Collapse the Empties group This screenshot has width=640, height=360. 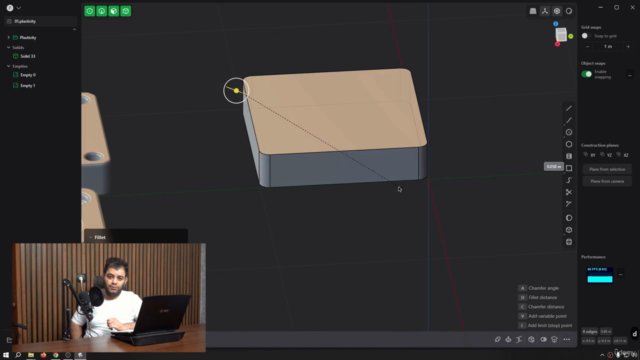pyautogui.click(x=9, y=66)
